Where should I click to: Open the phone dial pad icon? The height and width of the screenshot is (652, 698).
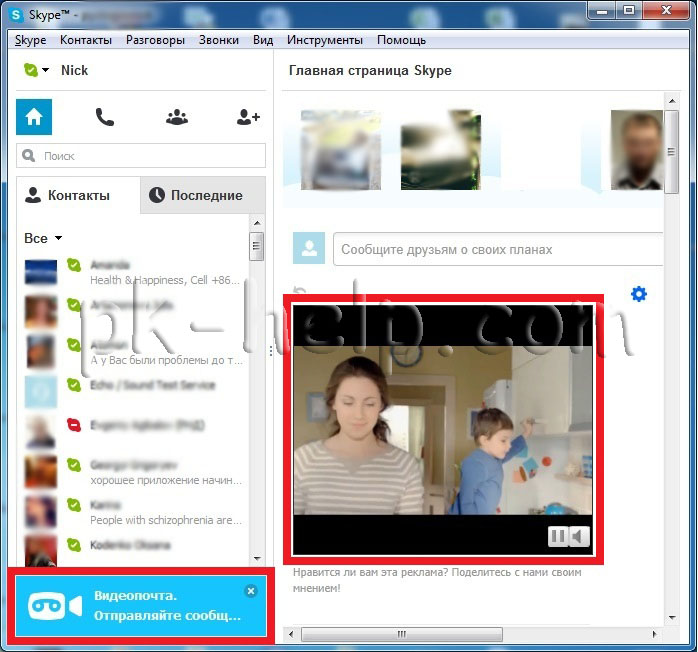coord(105,117)
